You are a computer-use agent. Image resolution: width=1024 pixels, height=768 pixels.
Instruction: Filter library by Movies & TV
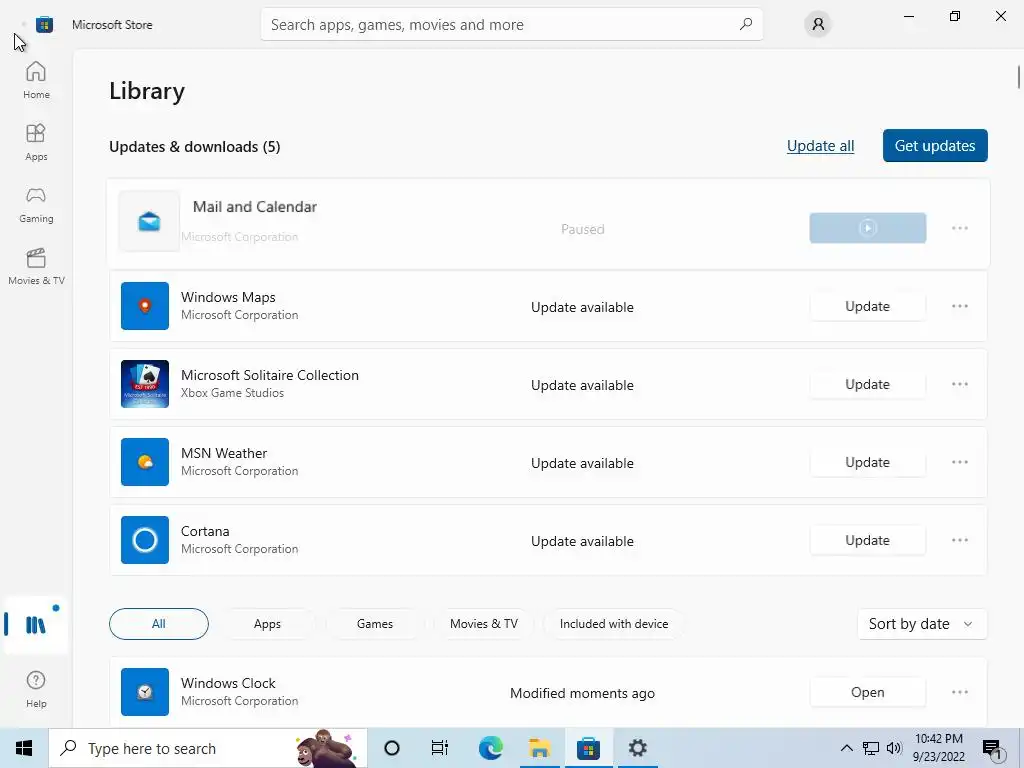[484, 624]
